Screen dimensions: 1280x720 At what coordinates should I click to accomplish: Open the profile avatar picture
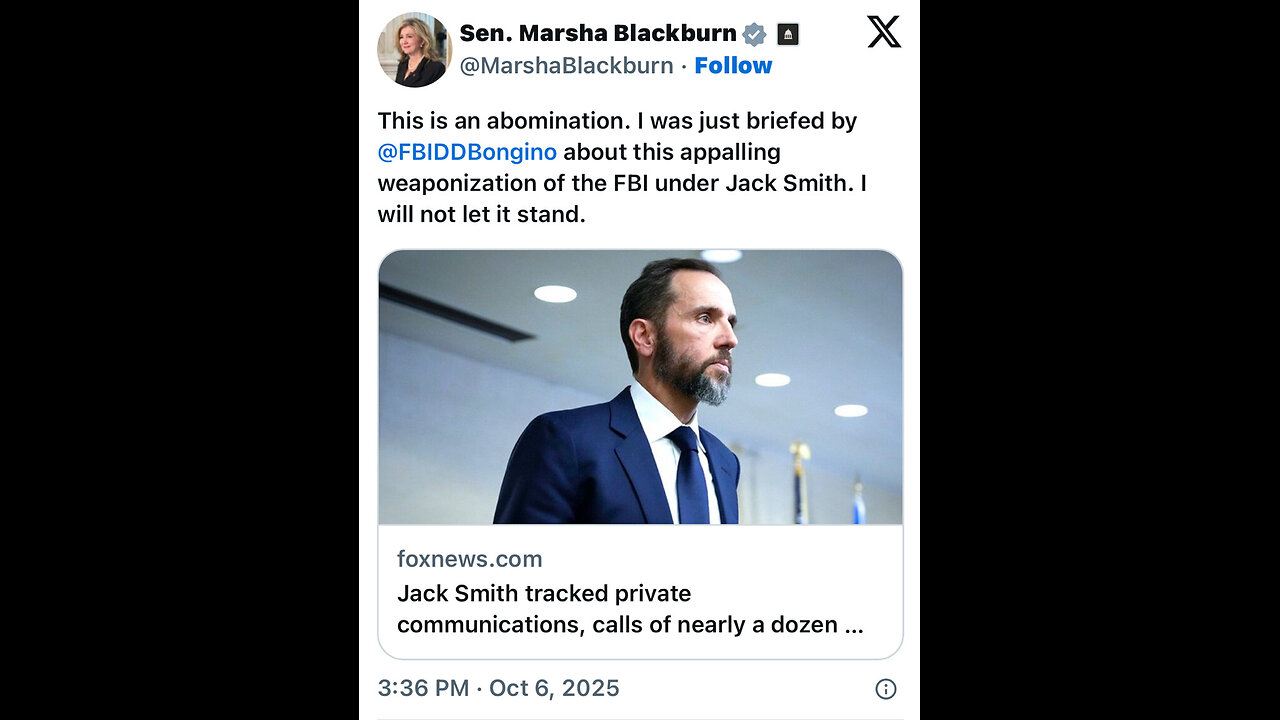[414, 49]
